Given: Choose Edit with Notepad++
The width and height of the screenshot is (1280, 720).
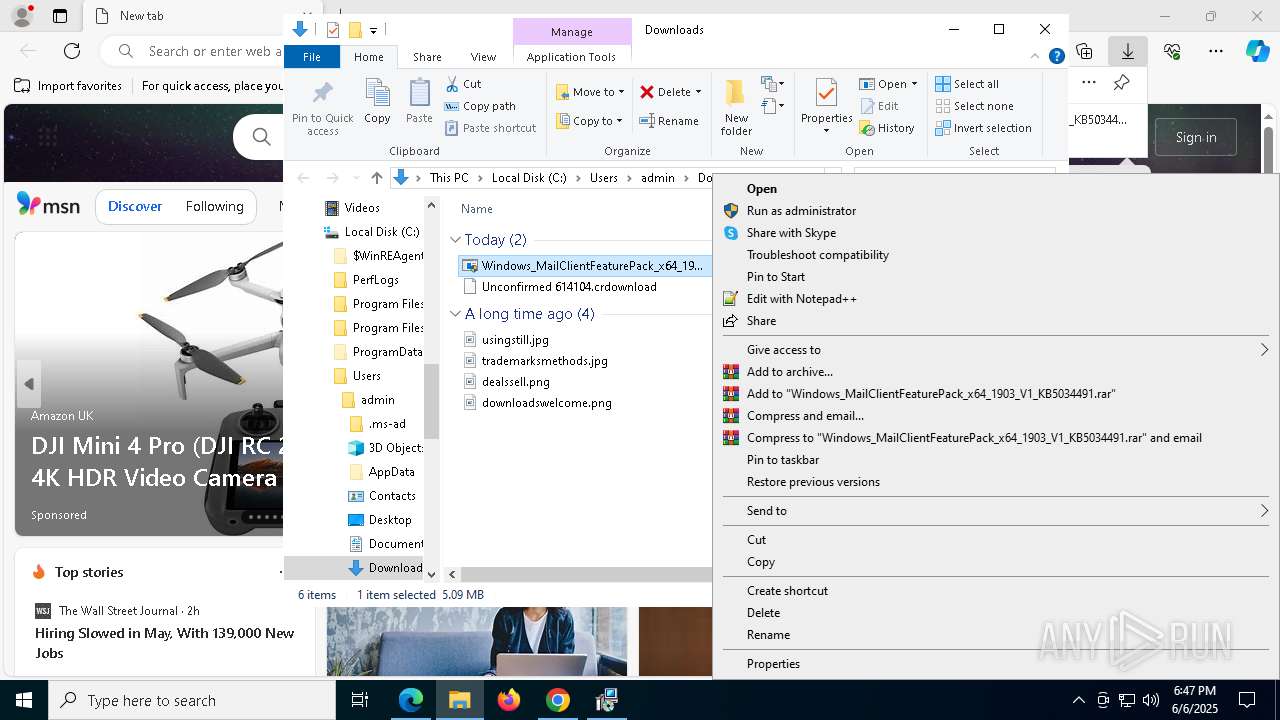Looking at the screenshot, I should pyautogui.click(x=801, y=299).
